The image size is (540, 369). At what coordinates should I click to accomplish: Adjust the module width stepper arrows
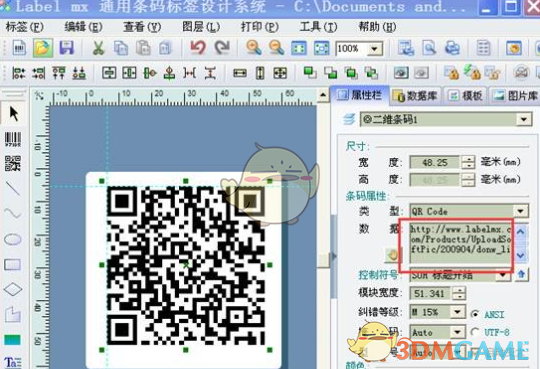(x=459, y=294)
